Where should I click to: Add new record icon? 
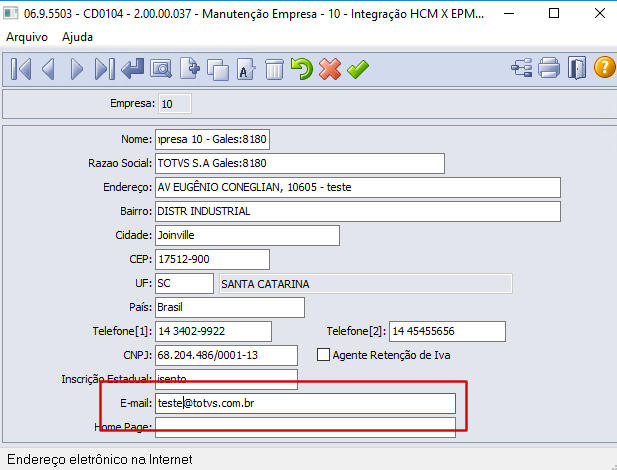tap(190, 69)
